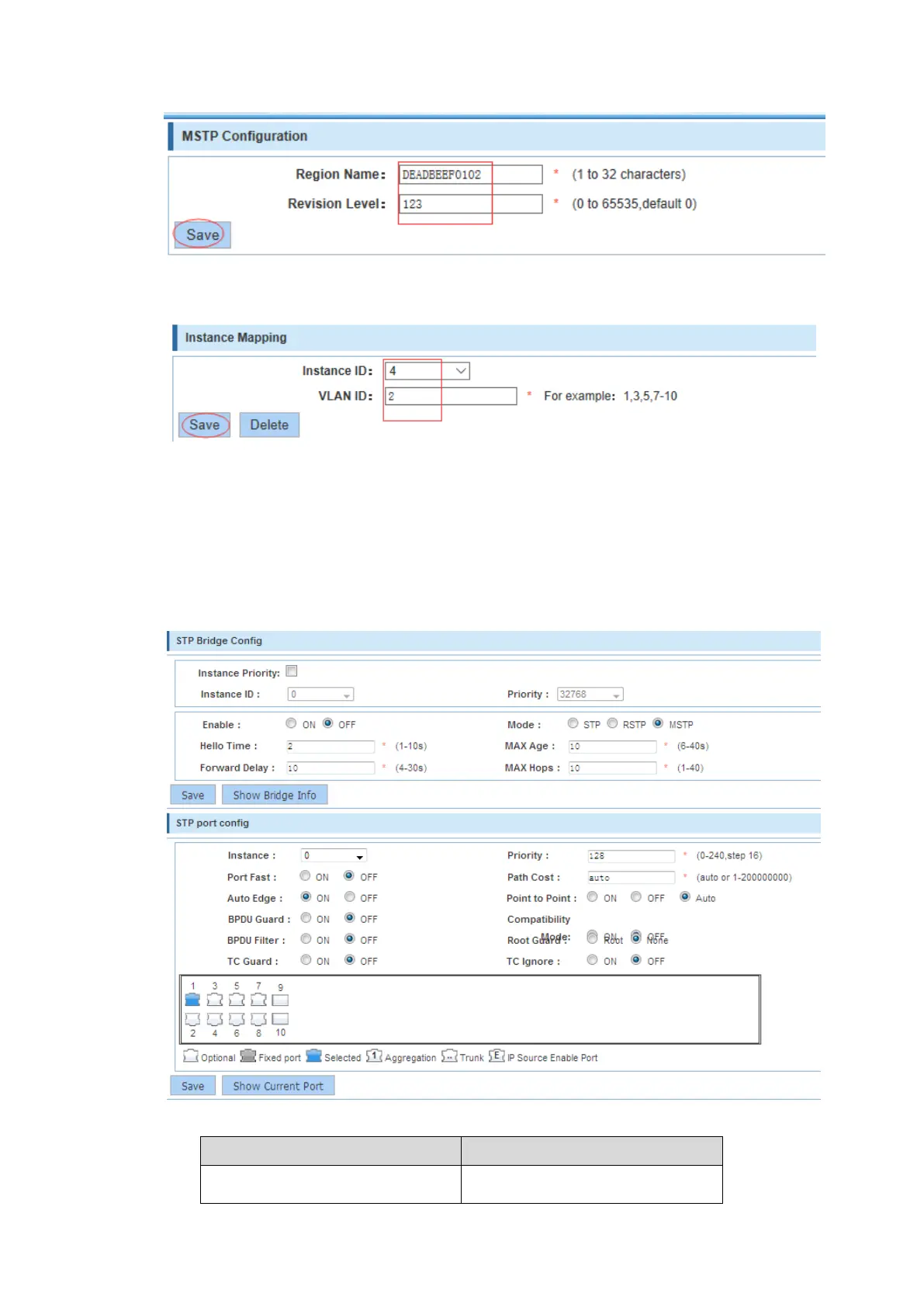Click Save under MSTP Configuration
924x1307 pixels.
point(202,234)
